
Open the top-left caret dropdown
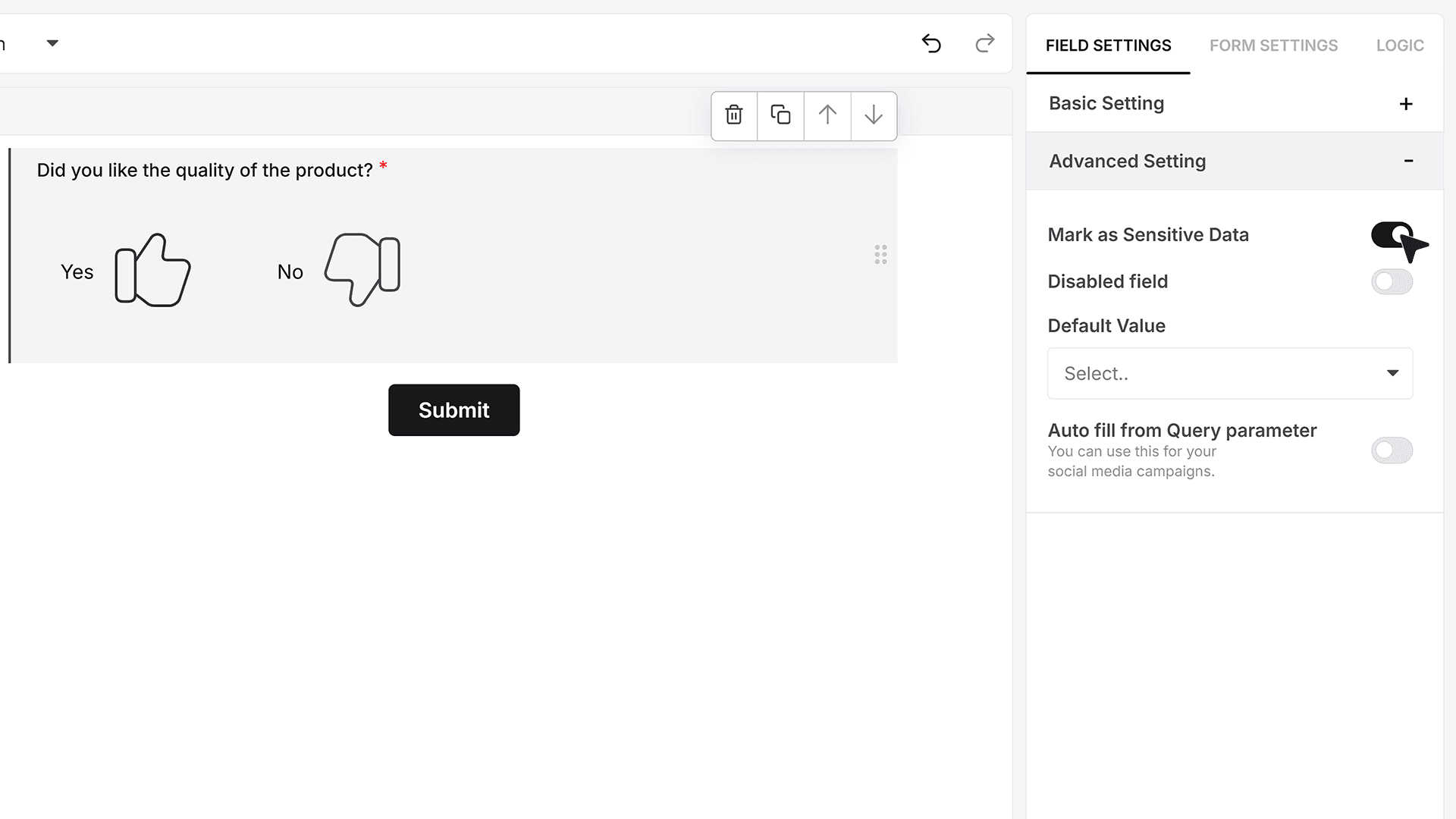click(52, 43)
